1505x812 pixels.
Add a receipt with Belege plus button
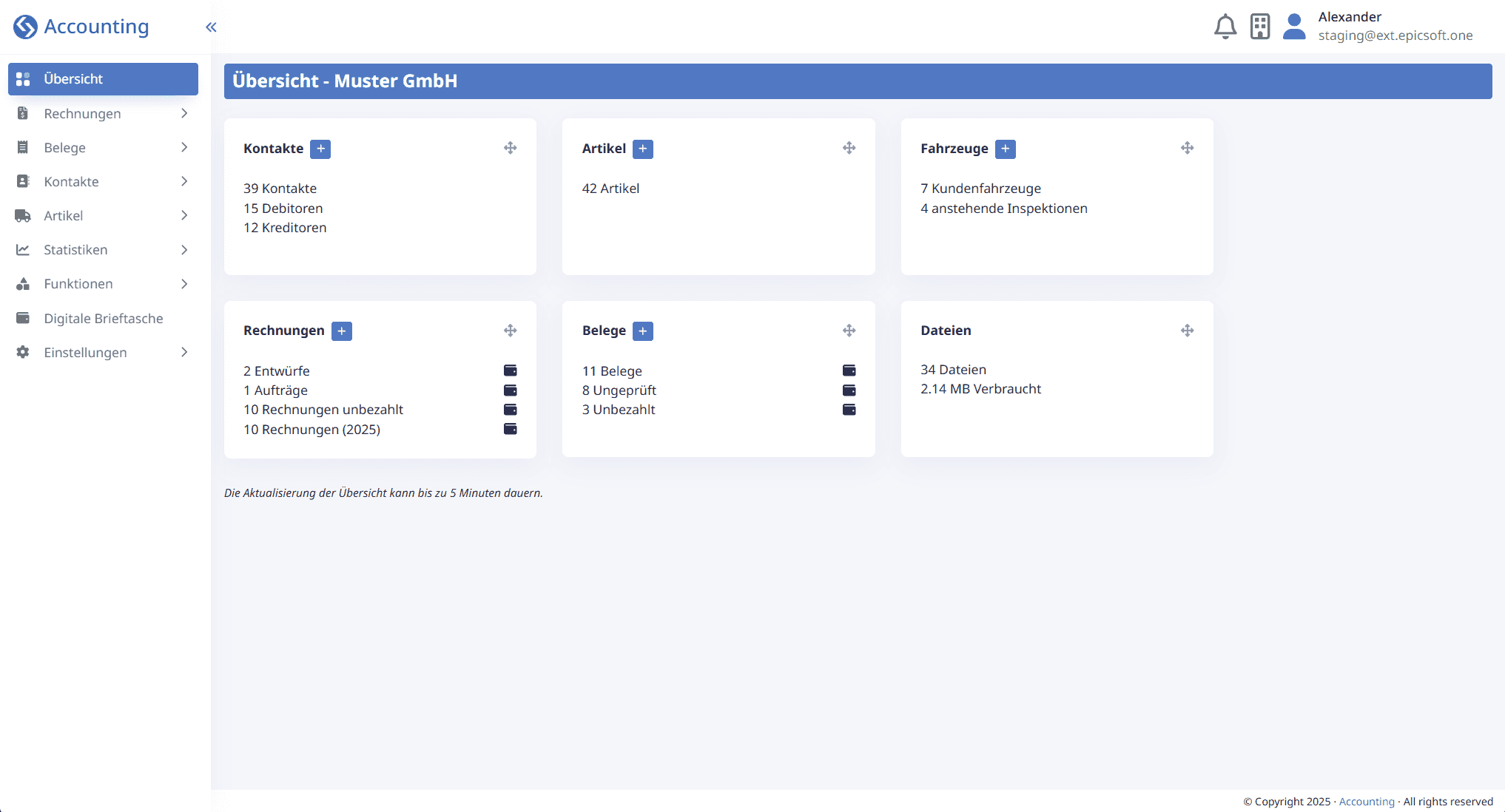tap(643, 331)
